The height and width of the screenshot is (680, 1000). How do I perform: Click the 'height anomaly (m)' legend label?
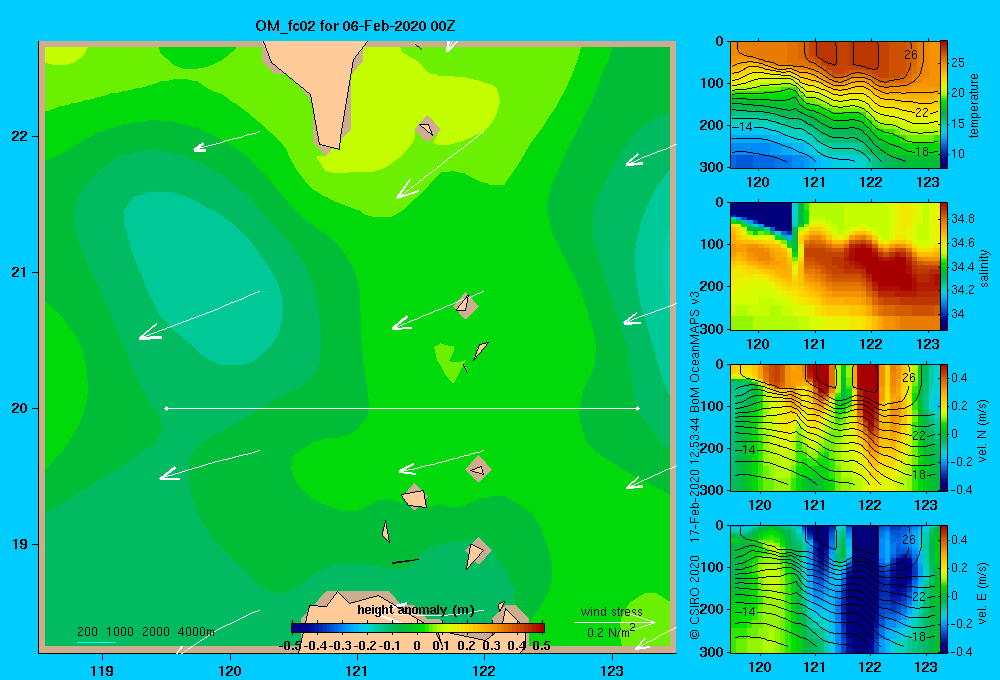coord(416,610)
